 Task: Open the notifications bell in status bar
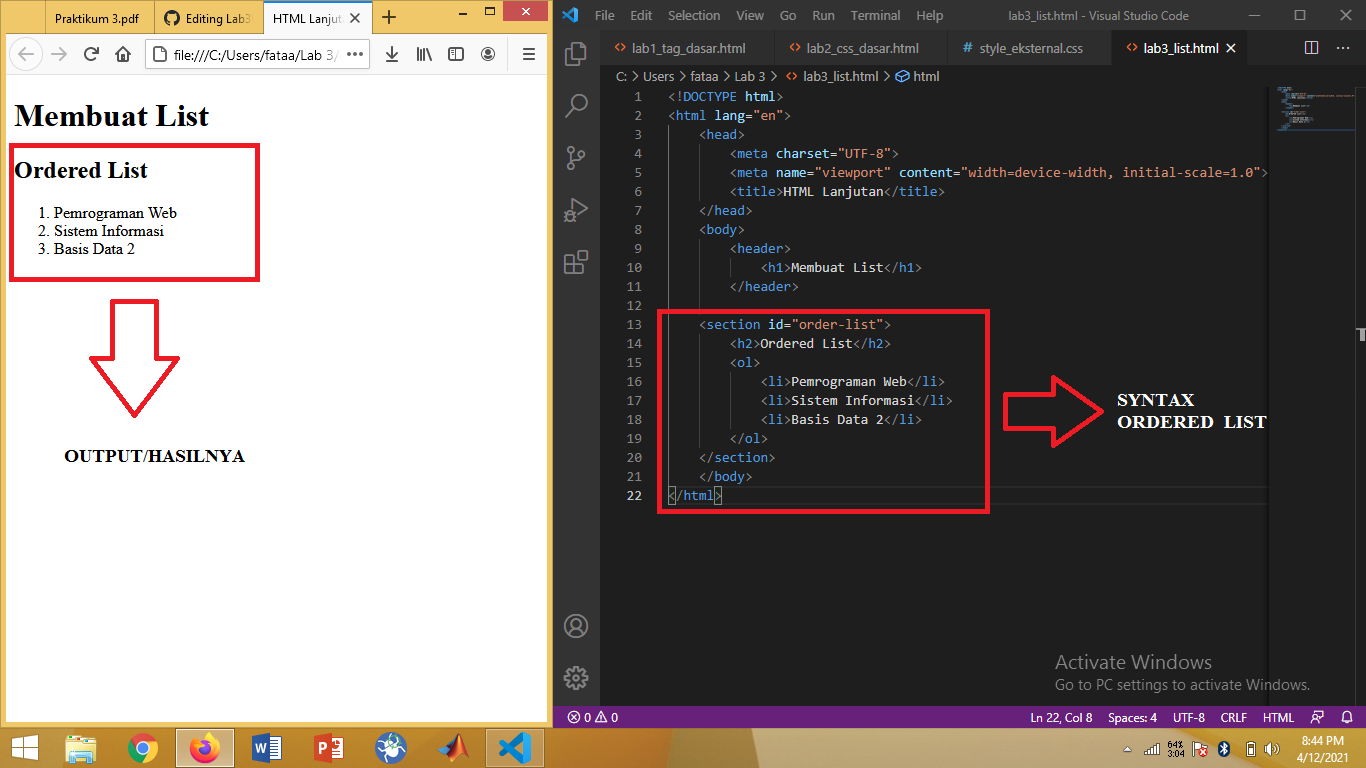click(1347, 717)
